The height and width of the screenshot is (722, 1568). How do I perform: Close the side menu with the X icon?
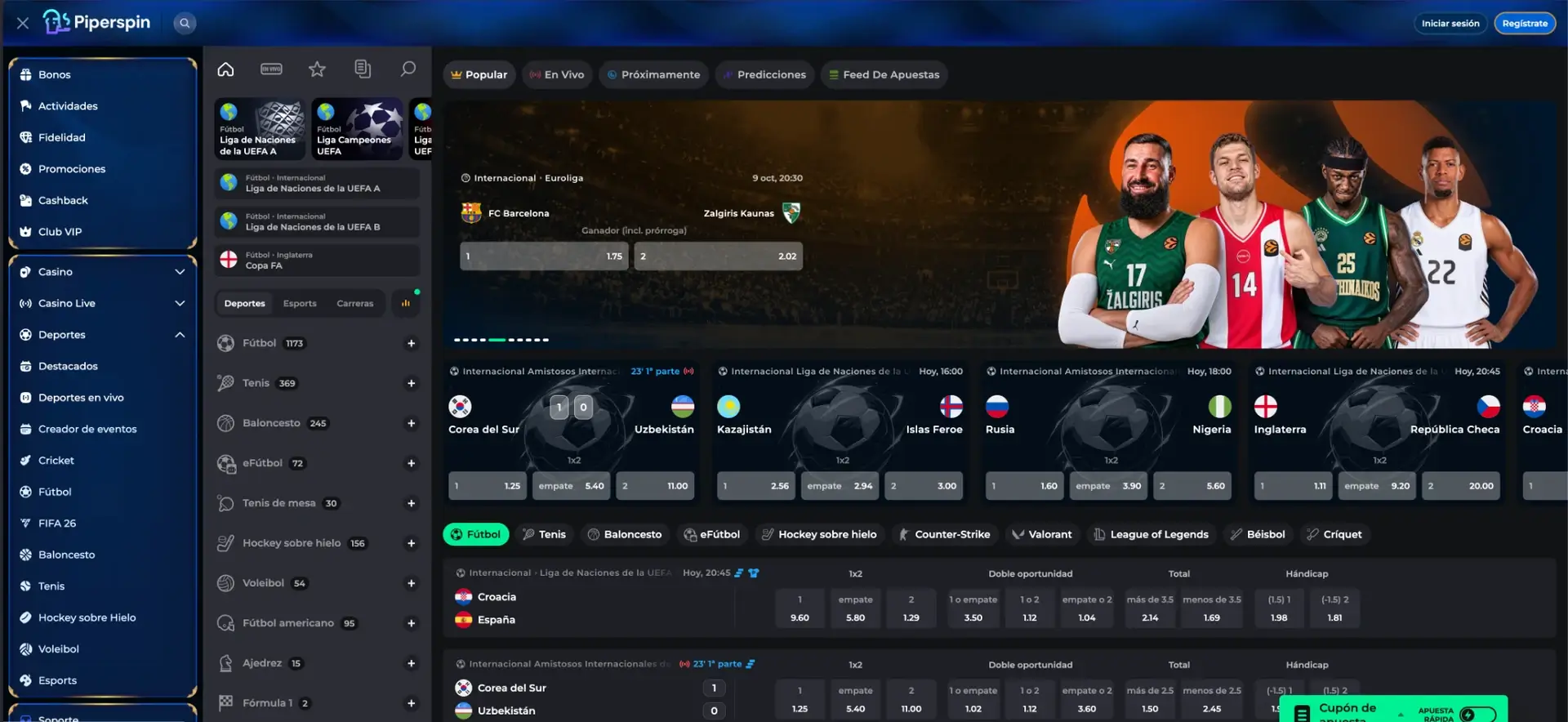tap(23, 23)
